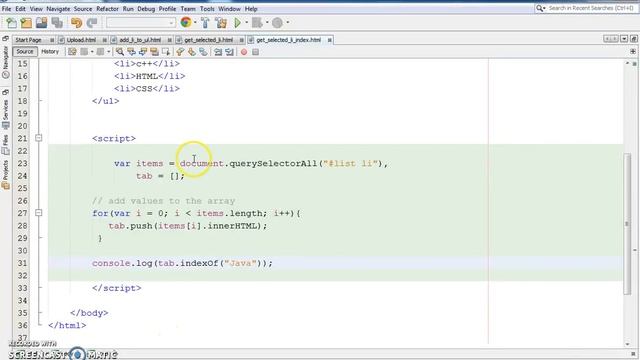Viewport: 640px width, 360px height.
Task: Open the browser selection dropdown arrow
Action: pyautogui.click(x=195, y=22)
